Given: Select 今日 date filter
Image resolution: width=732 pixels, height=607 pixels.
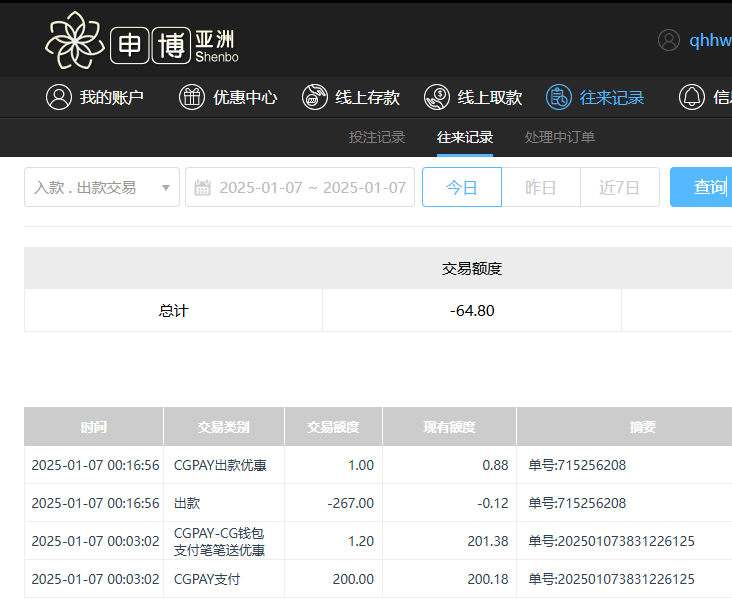Looking at the screenshot, I should [461, 187].
